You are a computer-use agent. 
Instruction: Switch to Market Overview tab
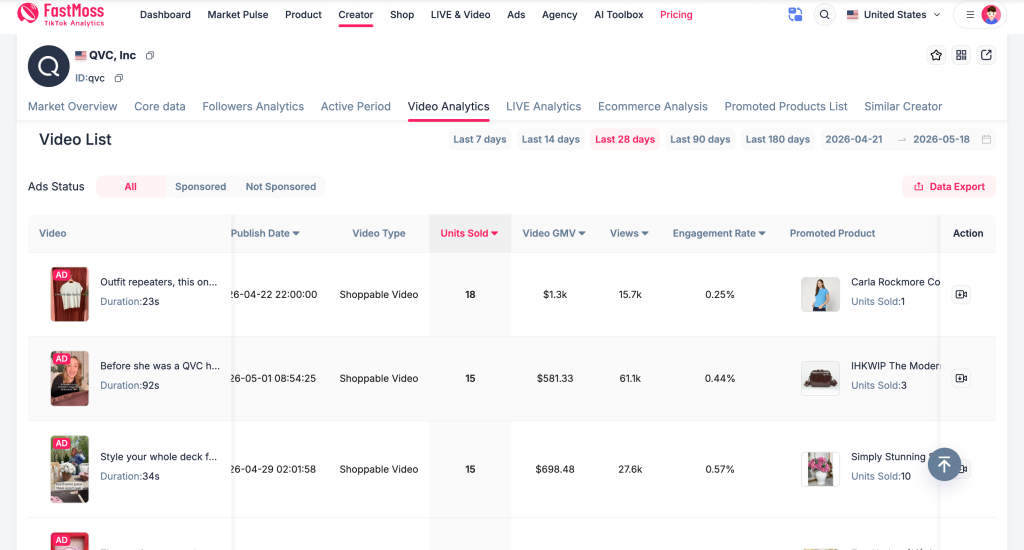72,106
